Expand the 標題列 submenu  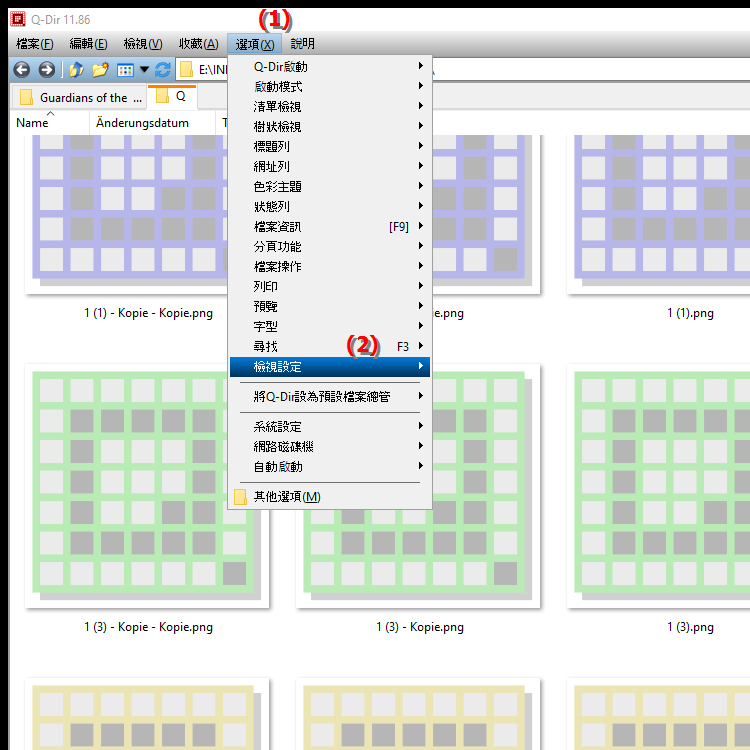tap(330, 146)
